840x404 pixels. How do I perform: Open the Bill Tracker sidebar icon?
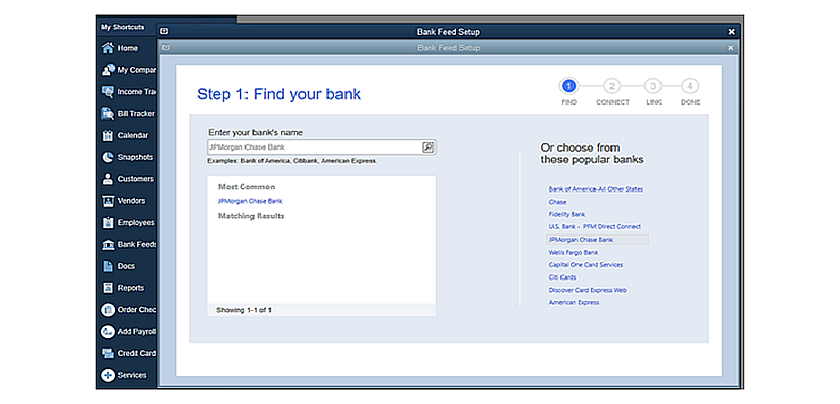tap(107, 113)
